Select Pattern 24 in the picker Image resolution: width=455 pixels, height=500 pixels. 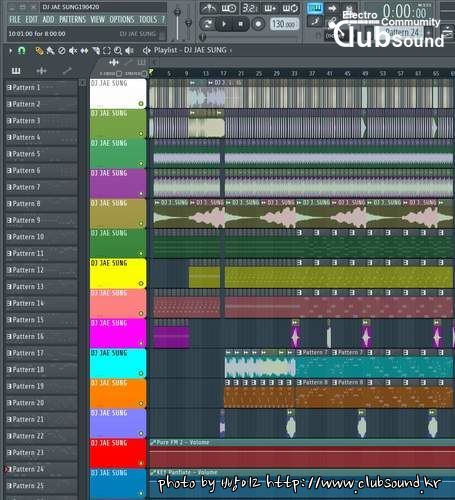tap(41, 469)
